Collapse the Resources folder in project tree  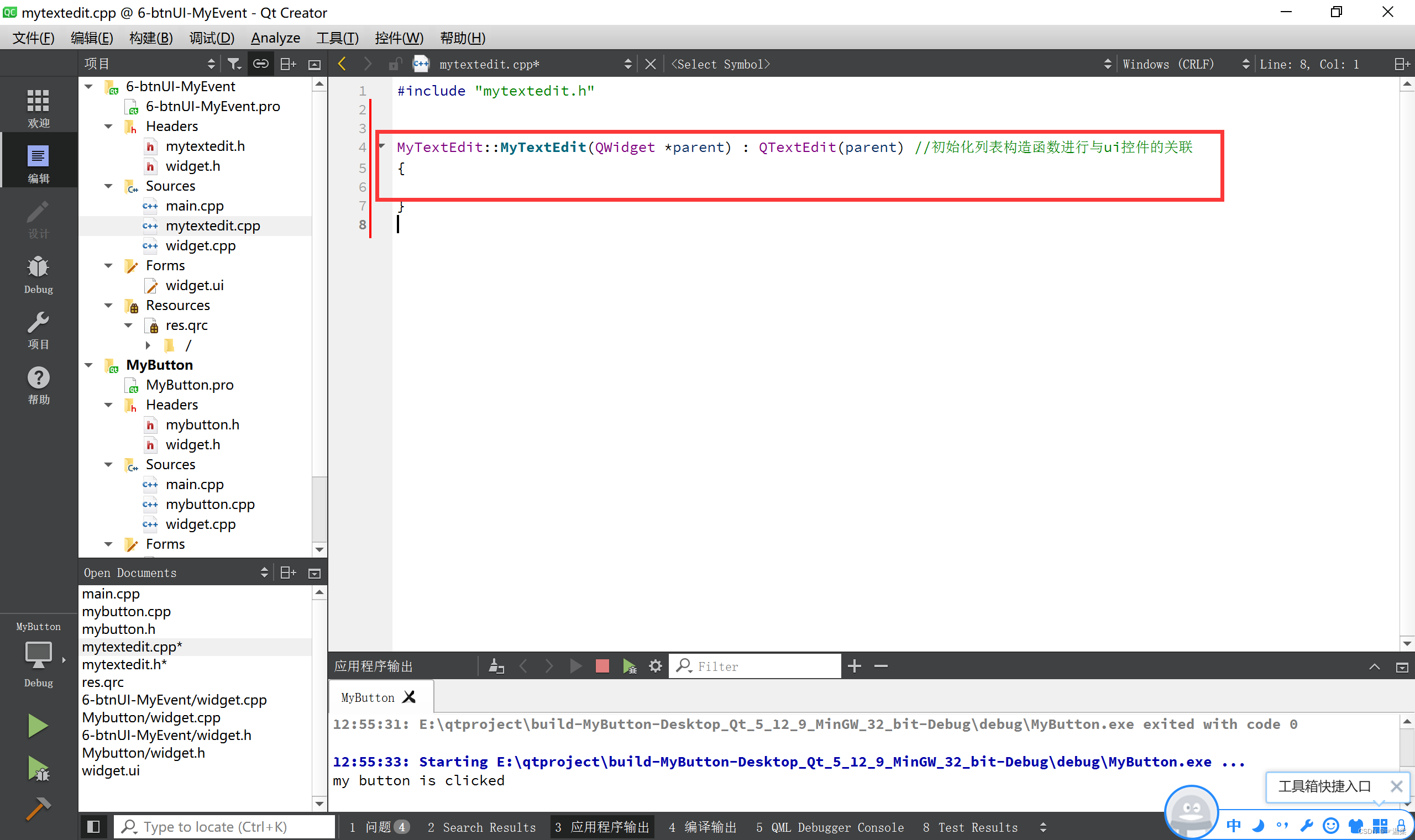coord(110,305)
